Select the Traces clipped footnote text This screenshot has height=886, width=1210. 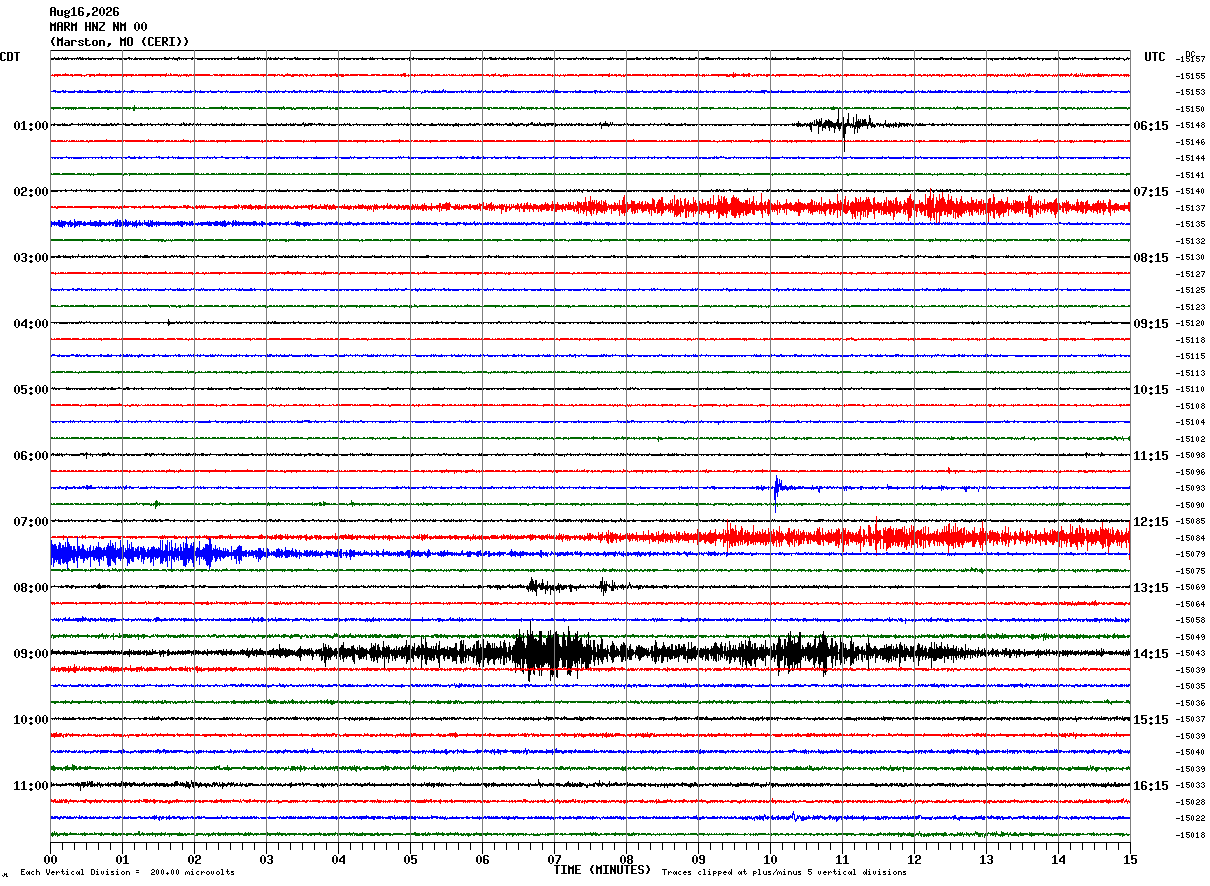[784, 873]
